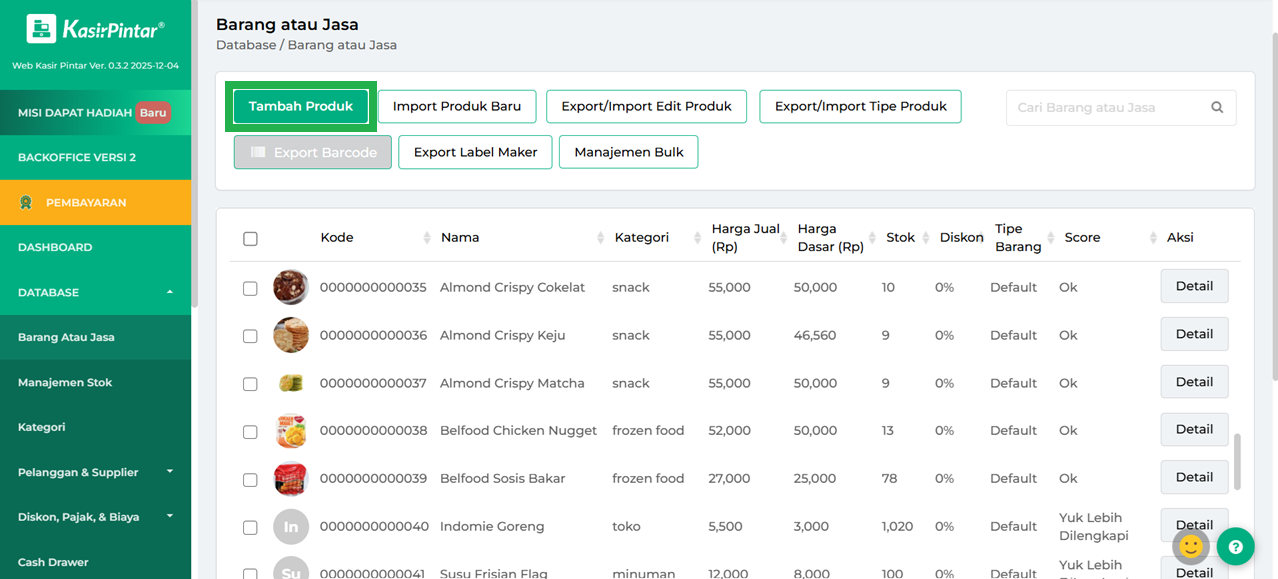Click the search magnifier icon
This screenshot has height=579, width=1278.
pyautogui.click(x=1217, y=108)
